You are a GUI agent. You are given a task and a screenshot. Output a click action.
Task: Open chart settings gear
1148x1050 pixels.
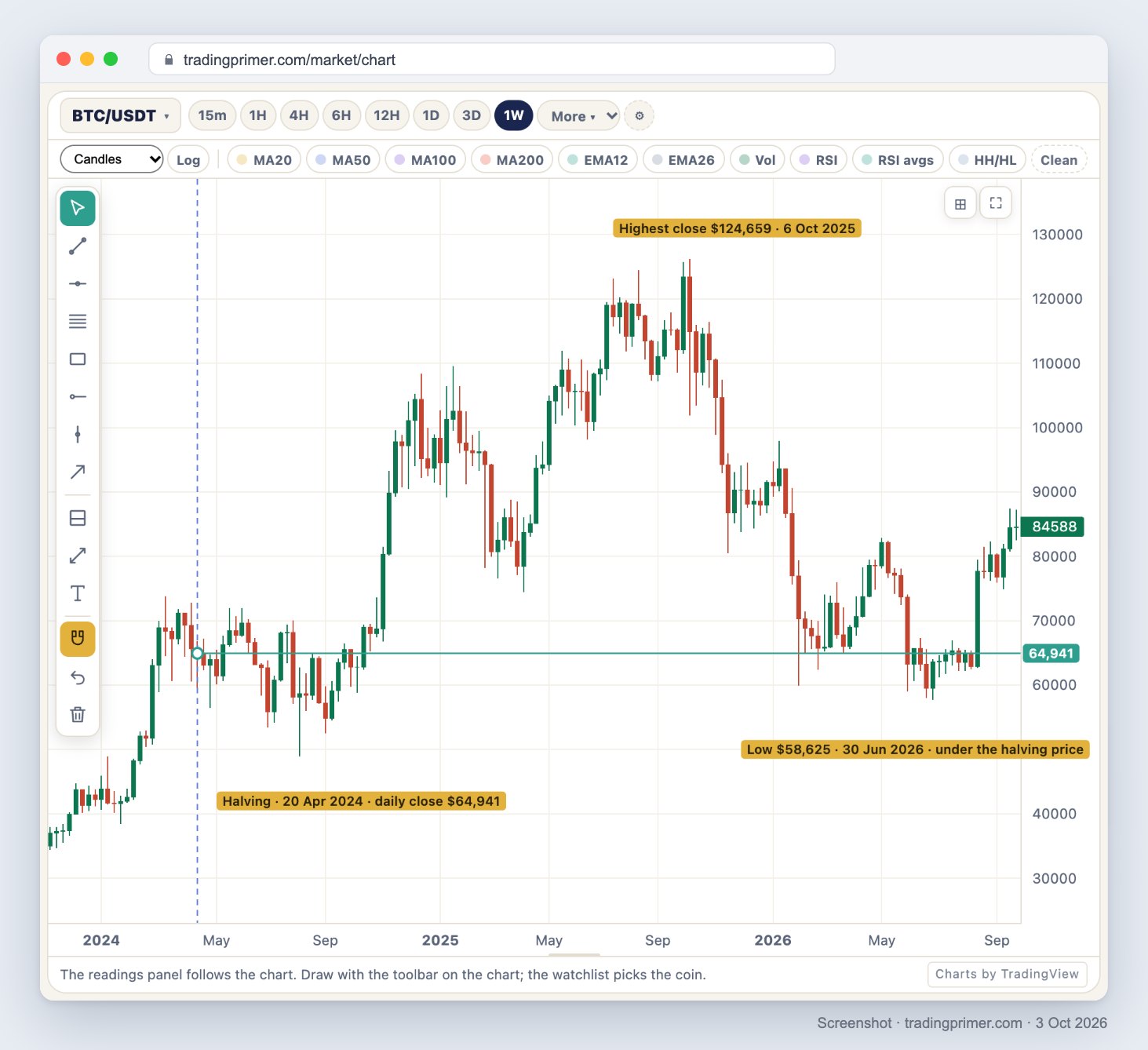(x=640, y=116)
